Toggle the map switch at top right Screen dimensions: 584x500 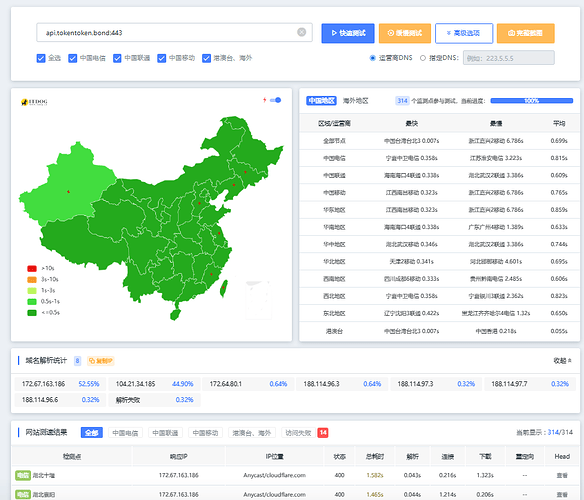pyautogui.click(x=276, y=100)
